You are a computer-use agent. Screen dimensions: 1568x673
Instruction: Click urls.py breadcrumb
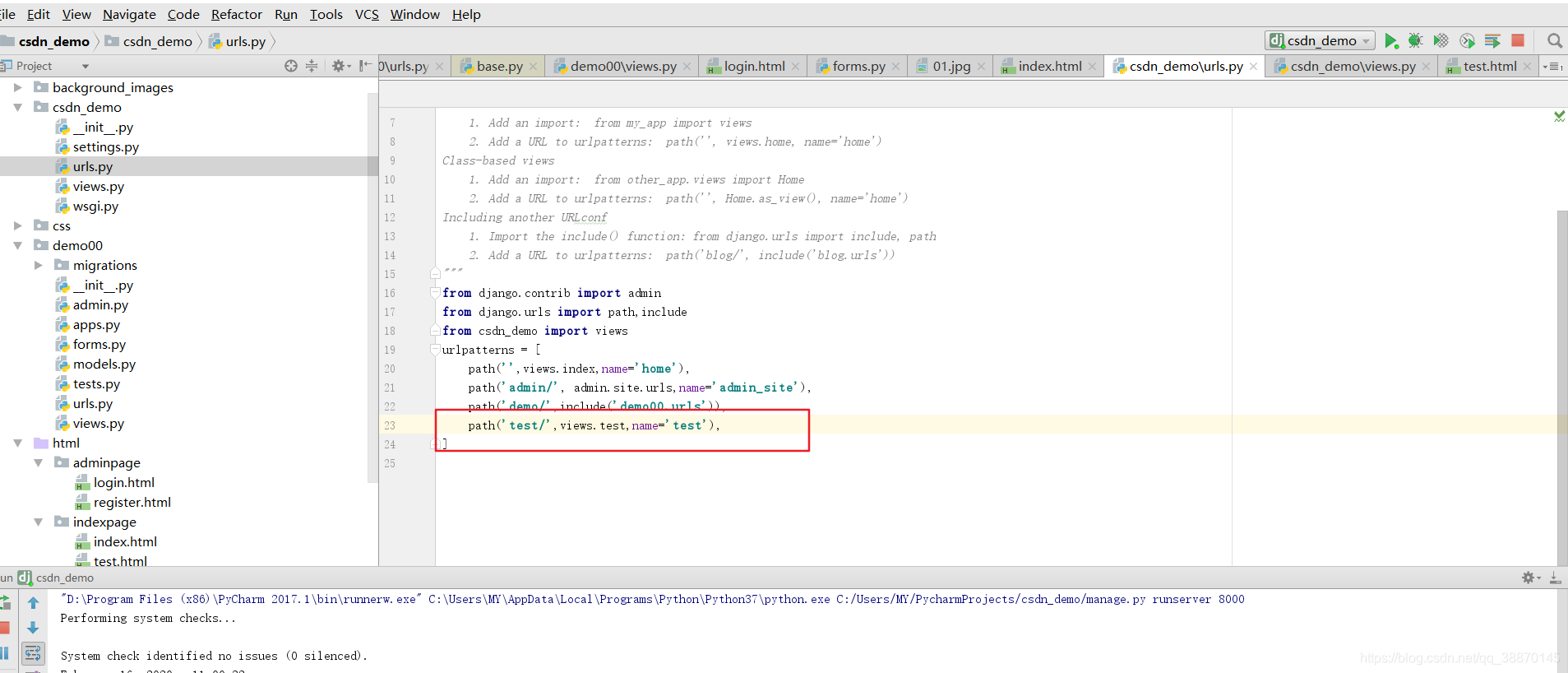pos(237,41)
